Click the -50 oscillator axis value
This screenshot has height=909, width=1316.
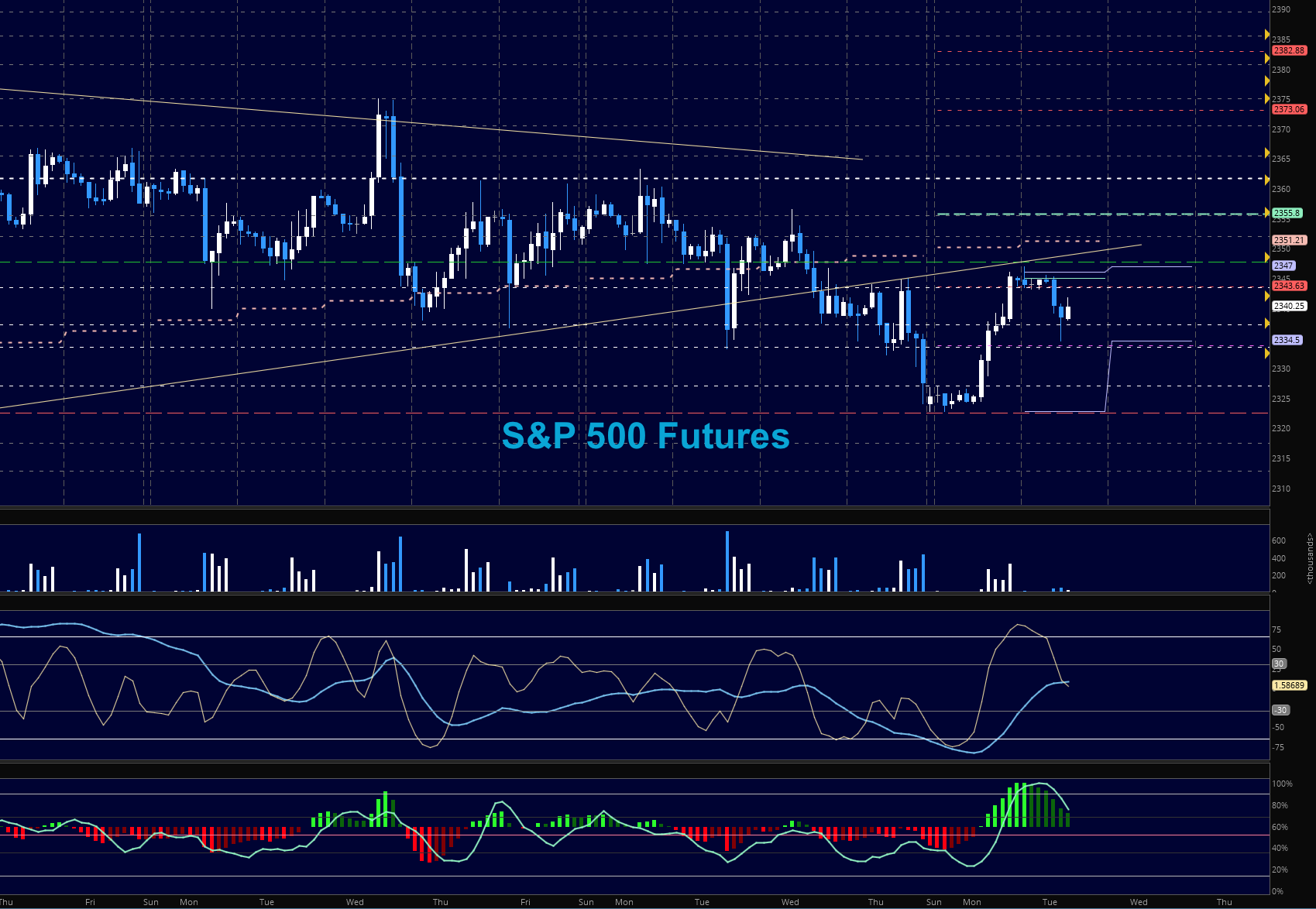click(x=1278, y=727)
